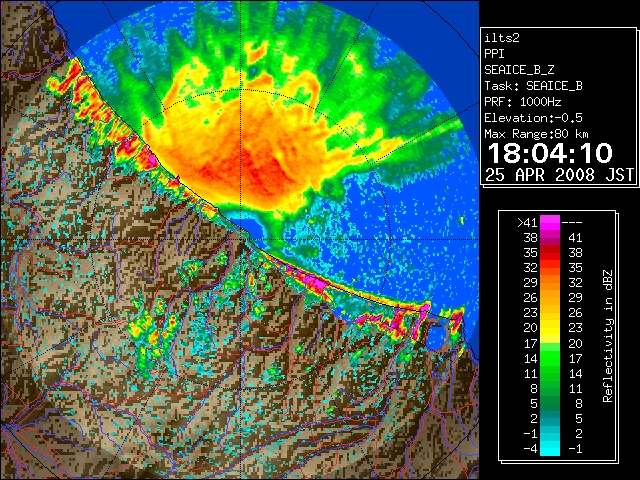Click the 'PPI' scan type label
The image size is (640, 480).
(x=494, y=54)
